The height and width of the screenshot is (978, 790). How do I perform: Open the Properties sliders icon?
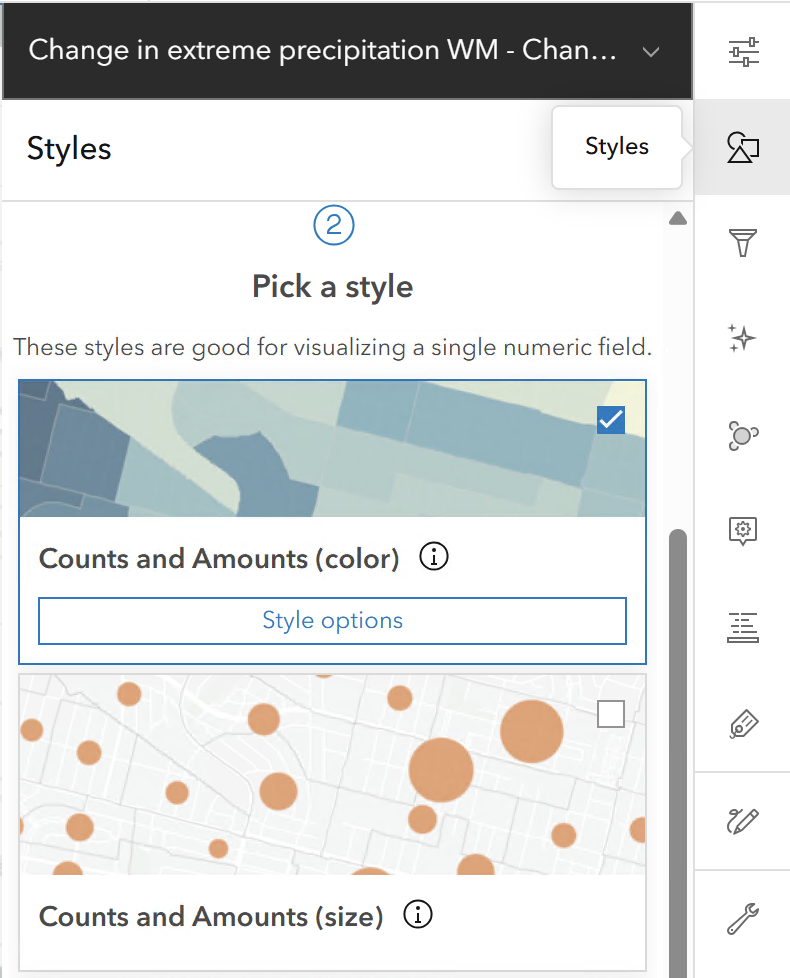click(x=743, y=51)
